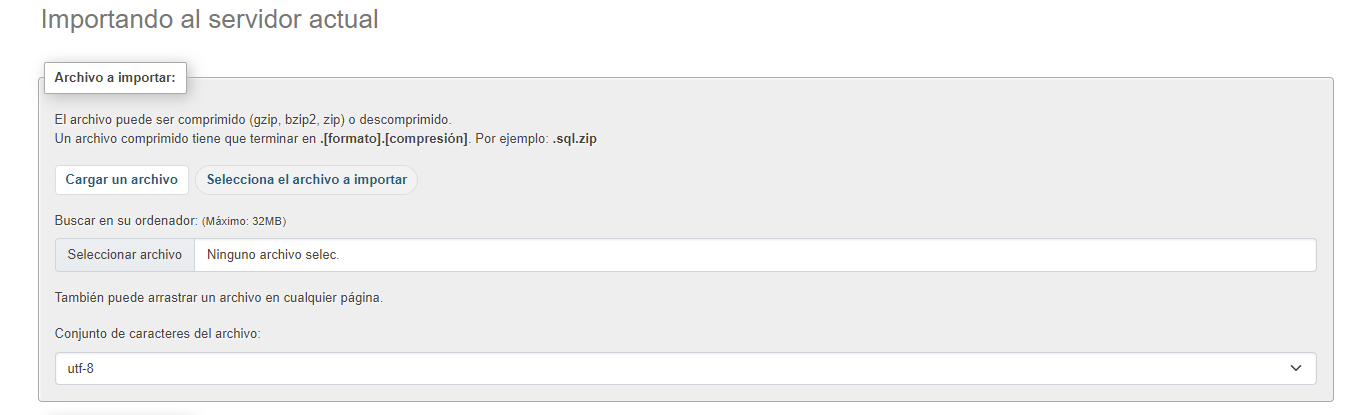
Task: Click the dropdown chevron arrow of the charset selector
Action: click(1296, 369)
